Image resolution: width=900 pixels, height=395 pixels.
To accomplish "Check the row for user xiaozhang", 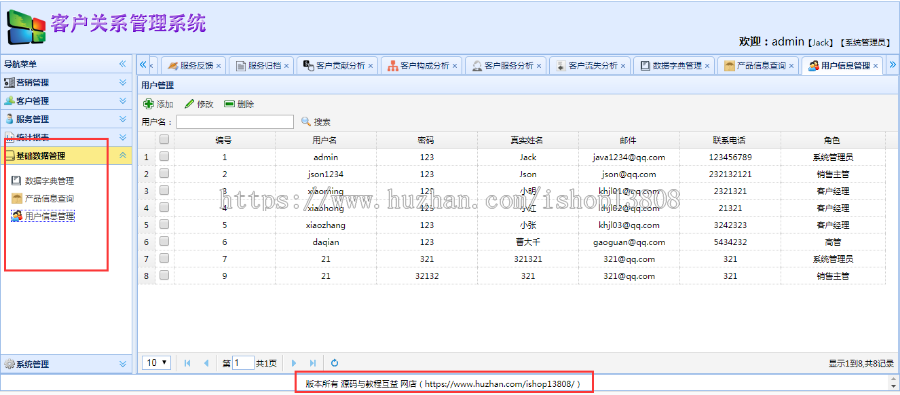I will click(x=164, y=224).
